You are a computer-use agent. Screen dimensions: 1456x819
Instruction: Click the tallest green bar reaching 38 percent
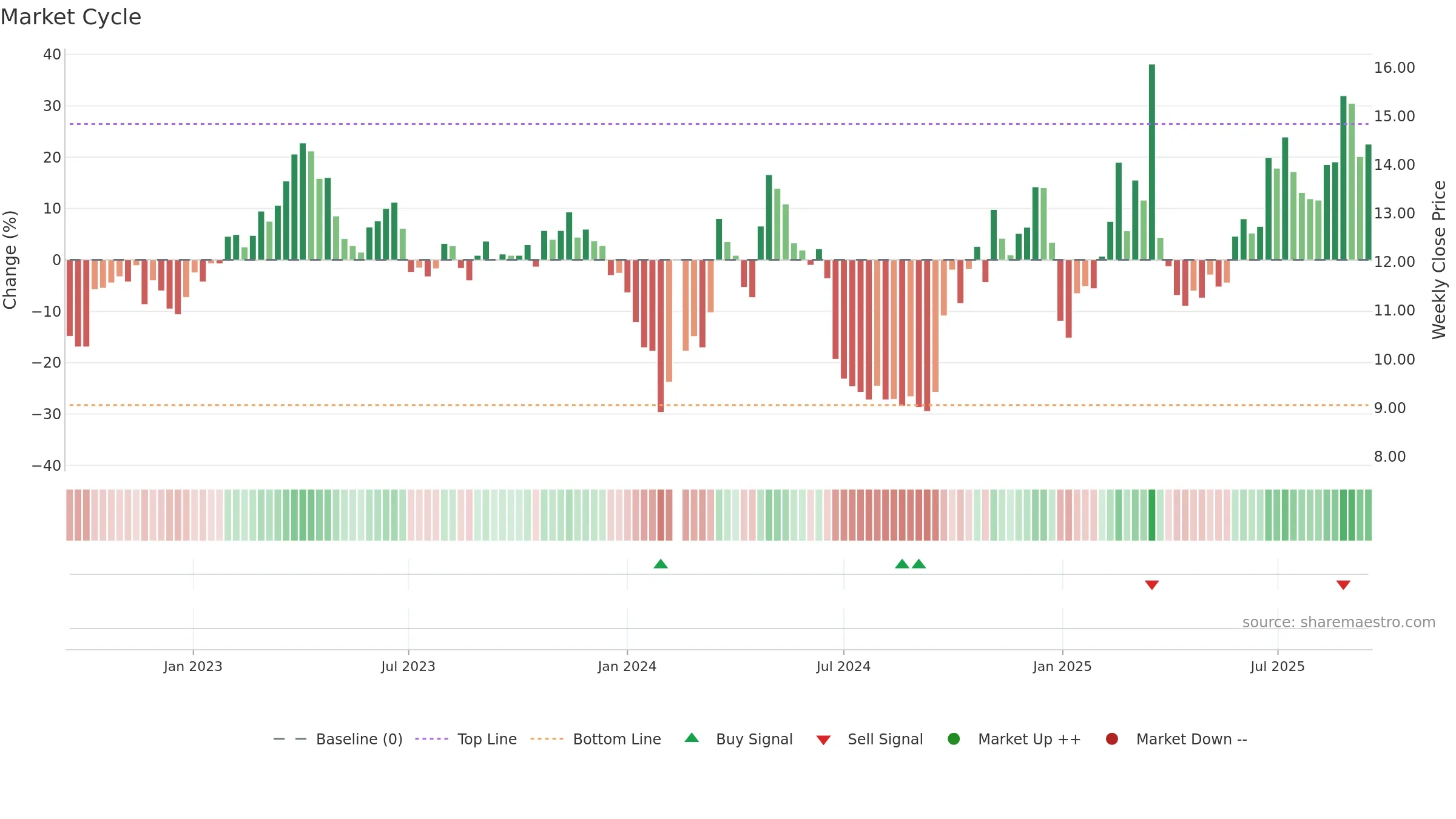1152,162
